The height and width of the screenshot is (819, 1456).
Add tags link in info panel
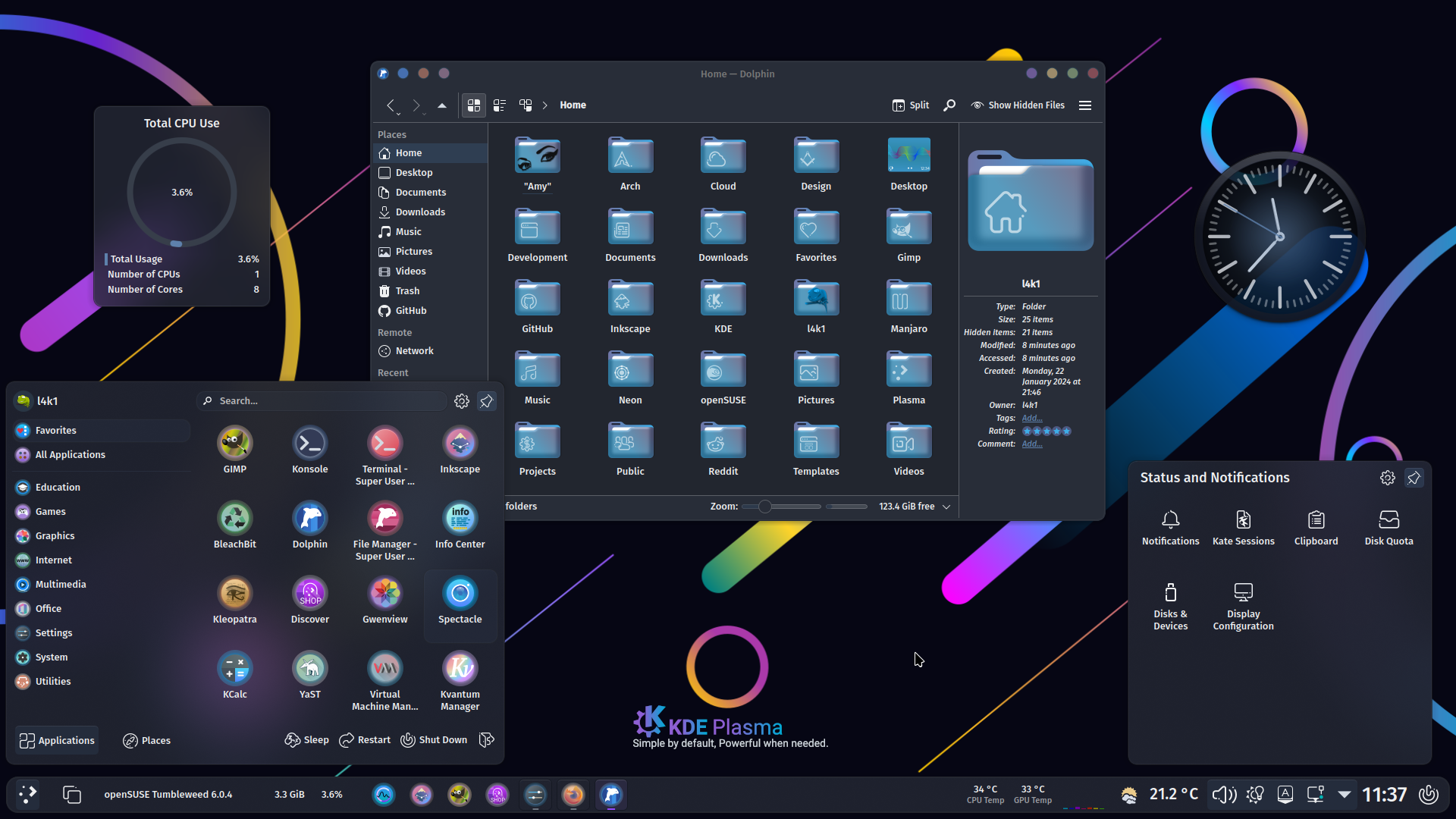(x=1031, y=418)
